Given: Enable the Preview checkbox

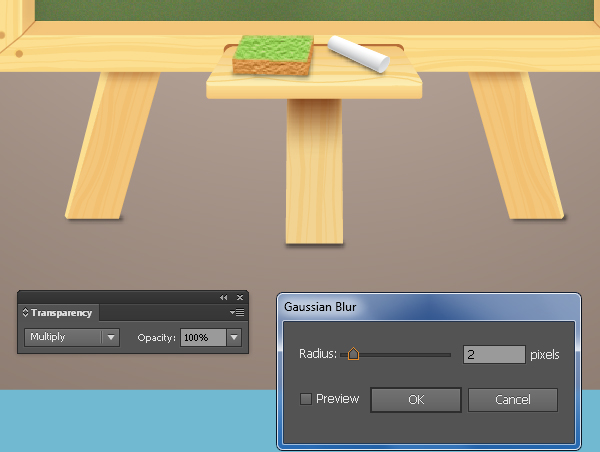Looking at the screenshot, I should [306, 399].
